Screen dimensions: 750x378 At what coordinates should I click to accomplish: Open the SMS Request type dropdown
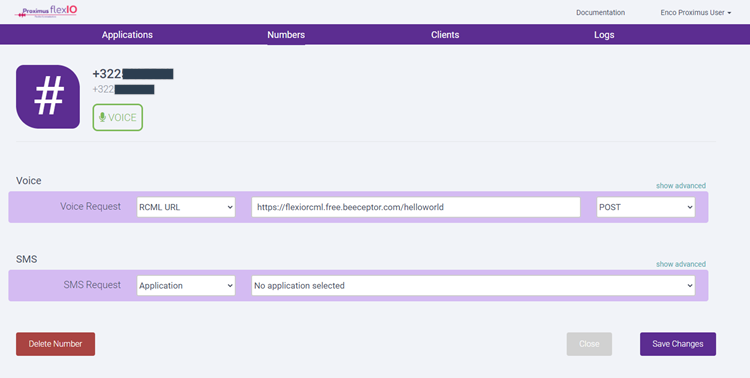186,286
